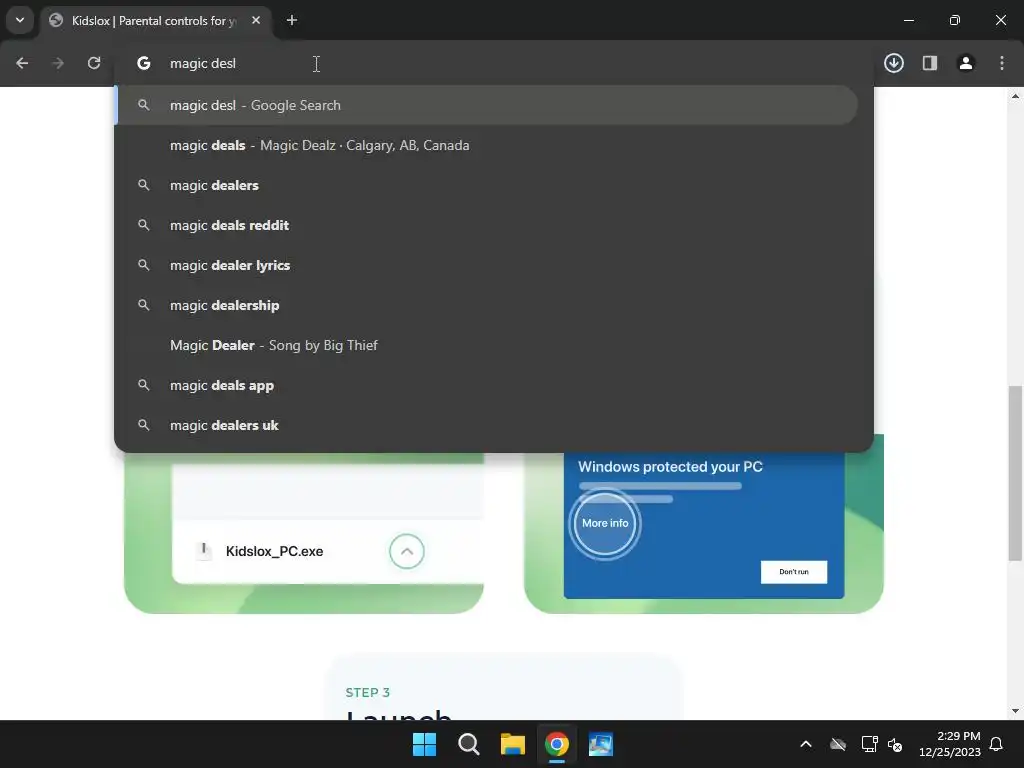
Task: Click the muted volume tray icon
Action: 895,744
